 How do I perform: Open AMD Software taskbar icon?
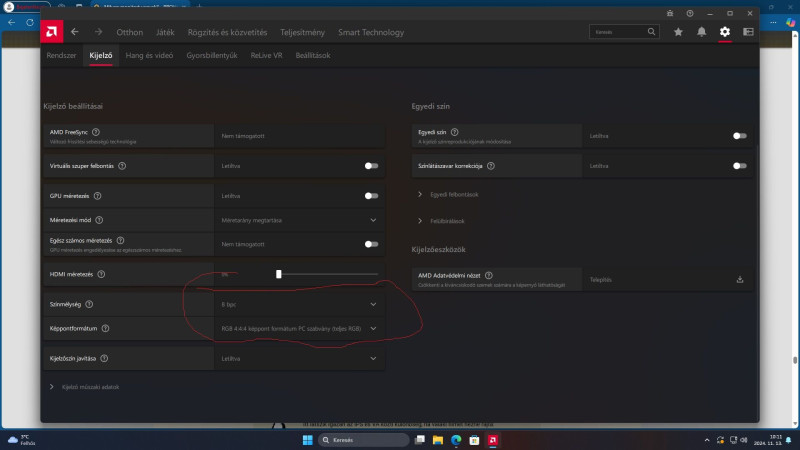coord(493,440)
